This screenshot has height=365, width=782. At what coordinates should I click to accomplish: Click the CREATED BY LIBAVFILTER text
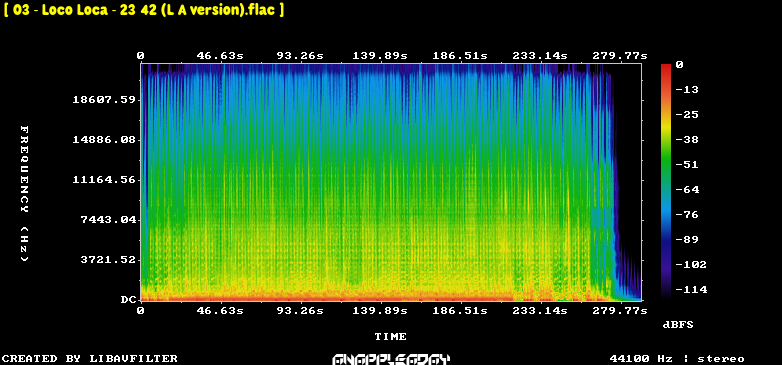90,359
